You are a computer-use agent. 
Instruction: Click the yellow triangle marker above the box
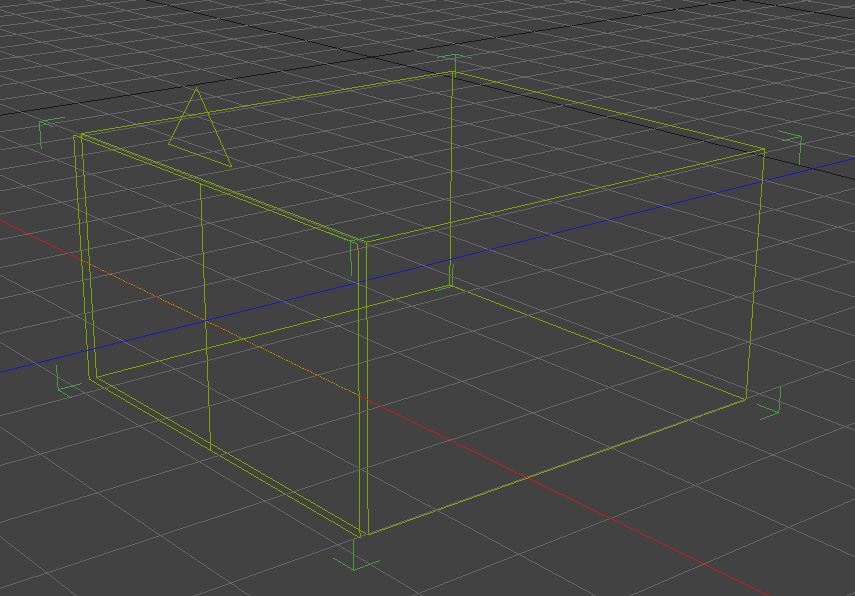[199, 129]
